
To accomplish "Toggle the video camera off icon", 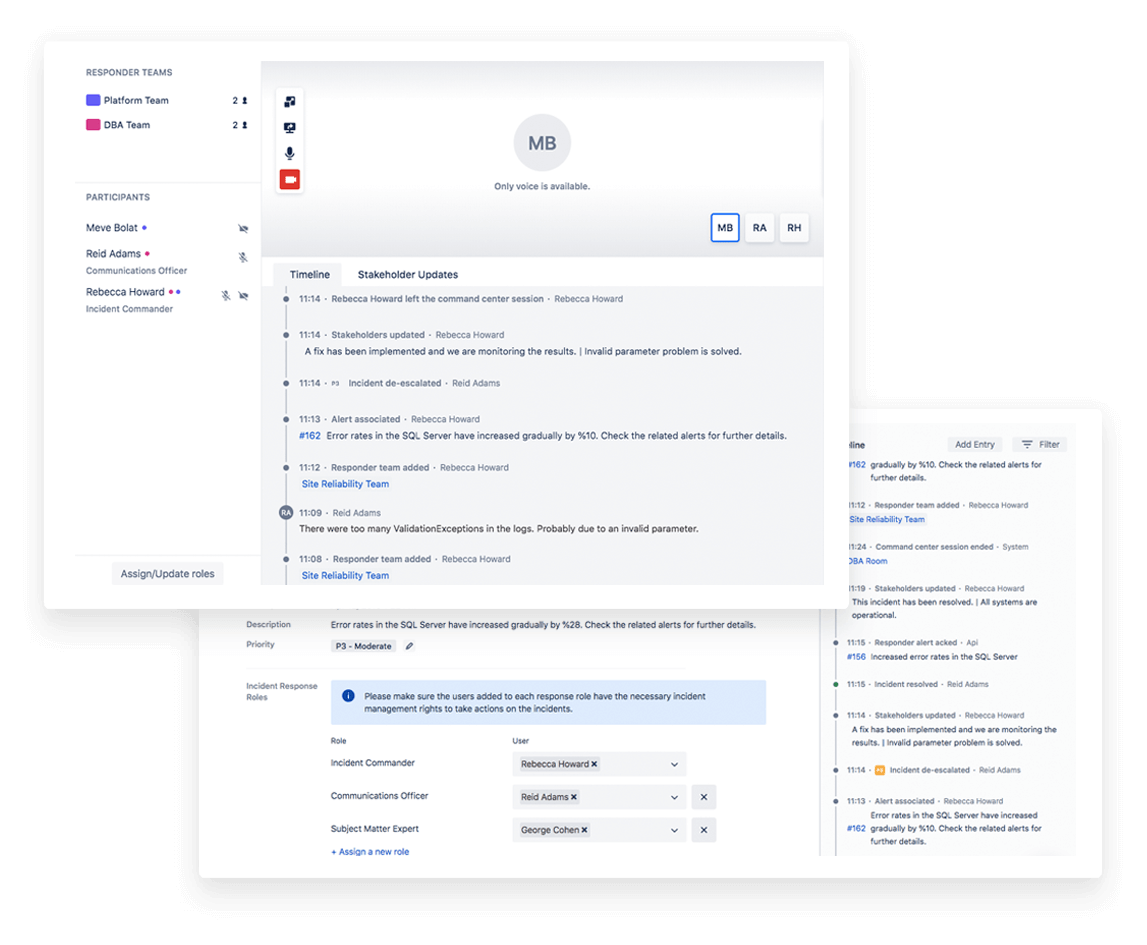I will pos(289,179).
